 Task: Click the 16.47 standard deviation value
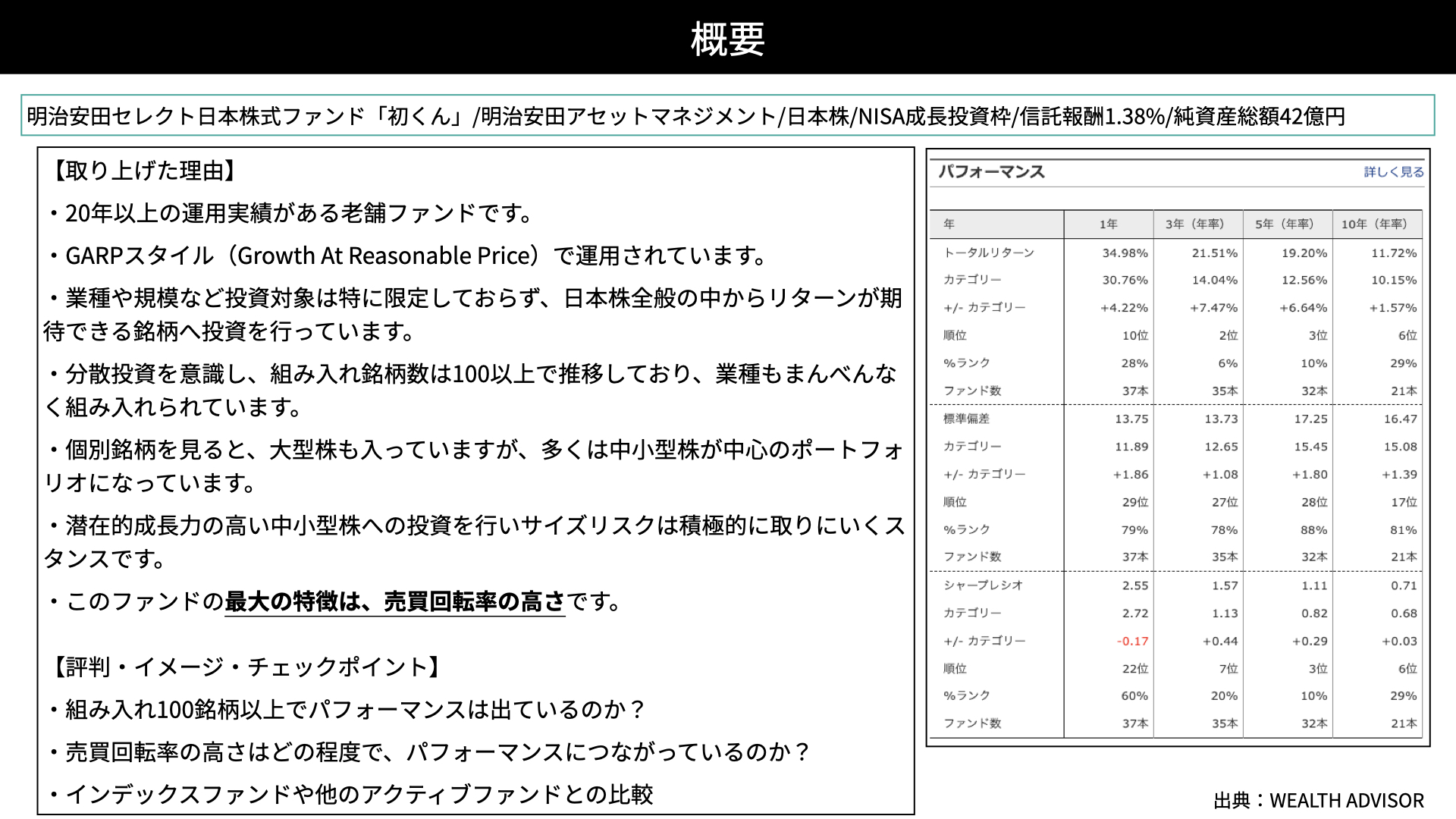1400,419
